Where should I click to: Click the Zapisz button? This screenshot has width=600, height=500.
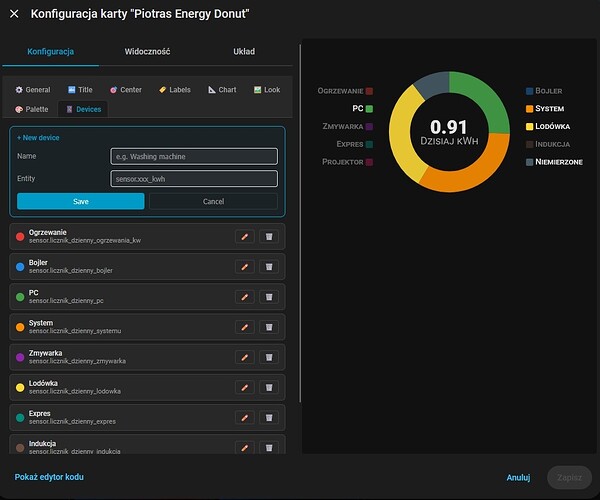click(569, 477)
